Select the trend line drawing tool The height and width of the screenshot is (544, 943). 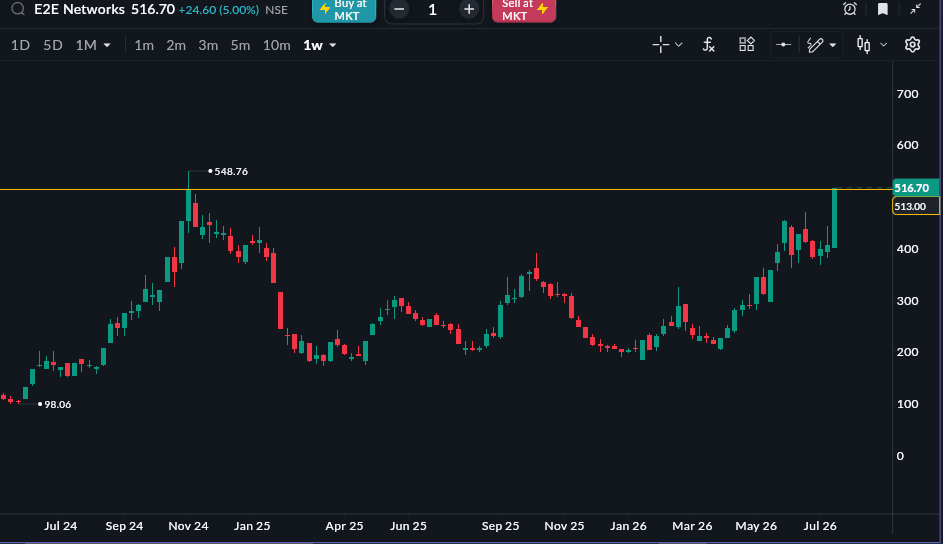(x=815, y=45)
